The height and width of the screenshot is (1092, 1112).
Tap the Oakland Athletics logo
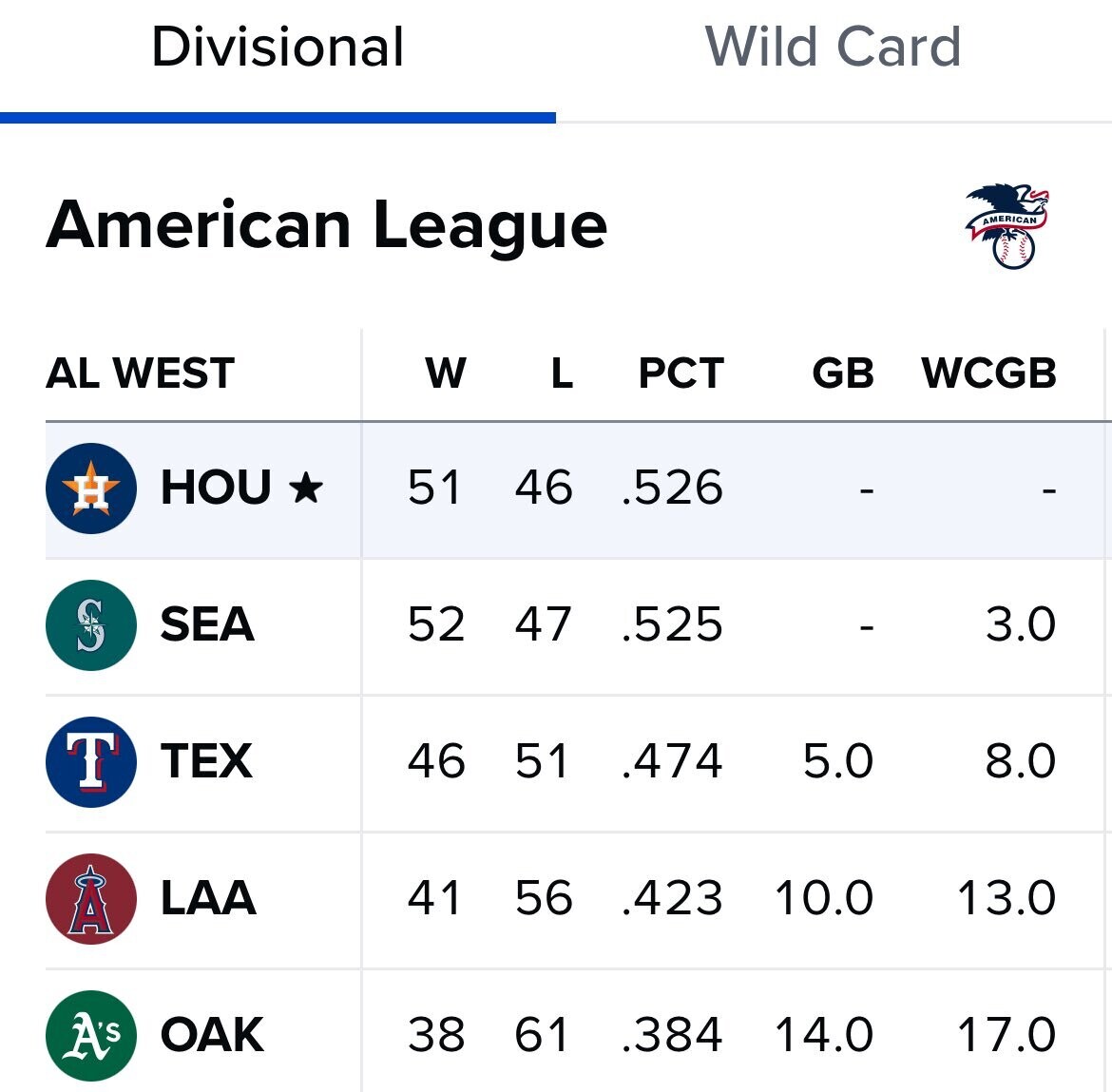coord(91,1036)
